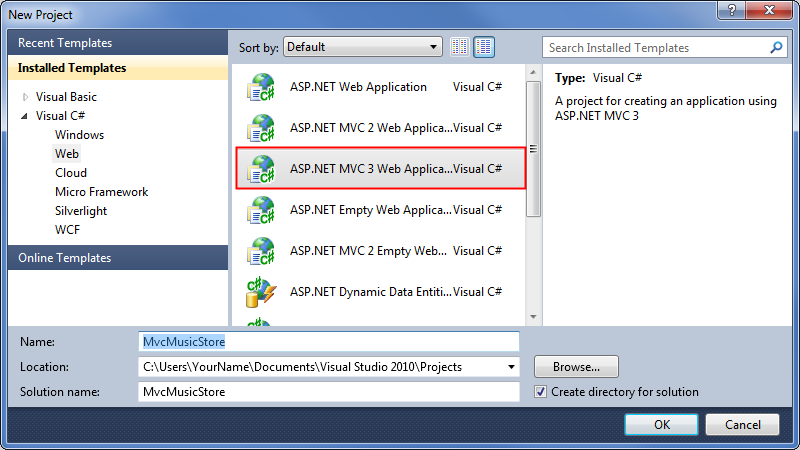This screenshot has height=450, width=800.
Task: Pick the ASP.NET Empty Web Application icon
Action: [261, 210]
